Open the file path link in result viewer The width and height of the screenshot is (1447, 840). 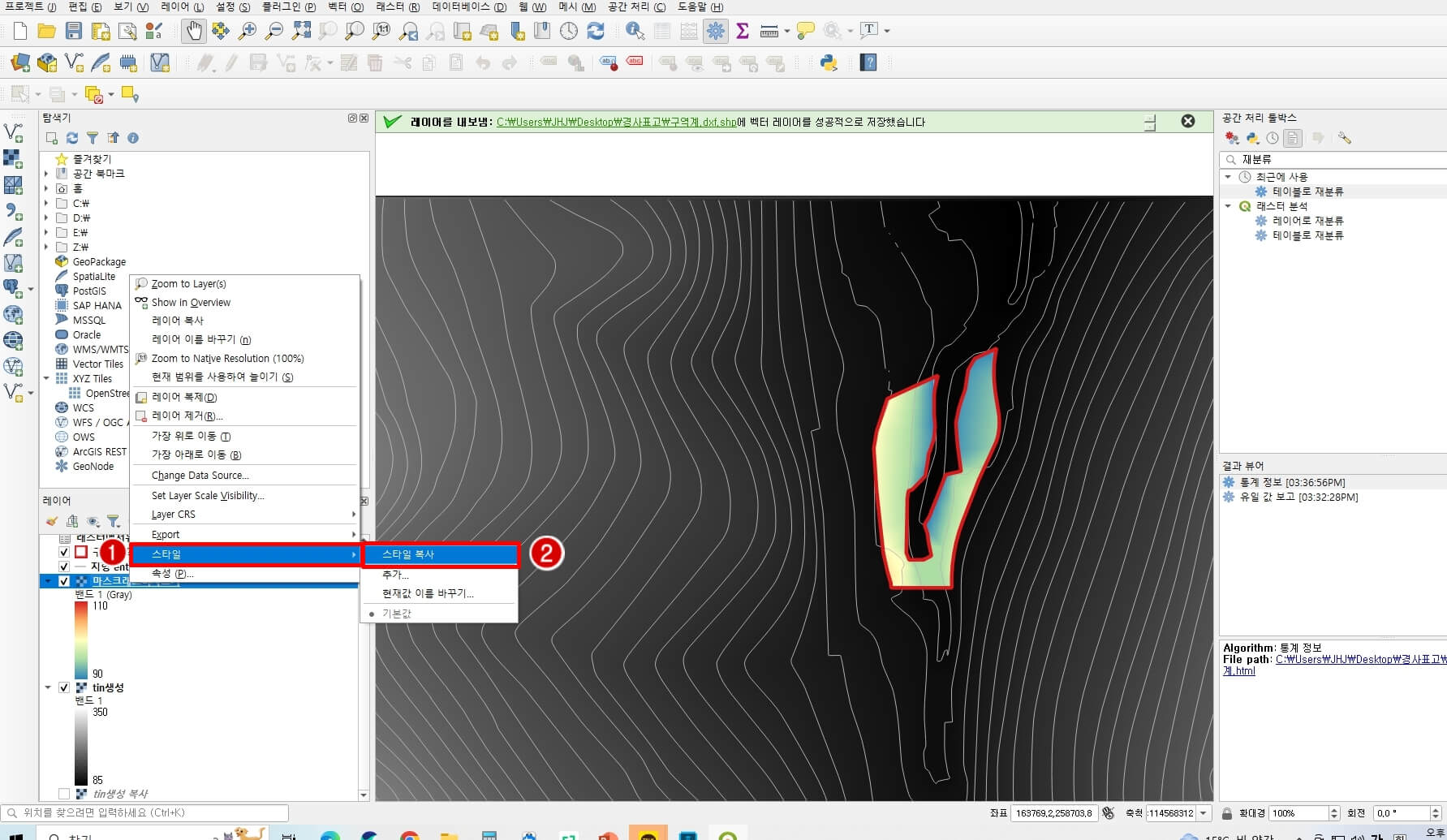click(x=1360, y=660)
